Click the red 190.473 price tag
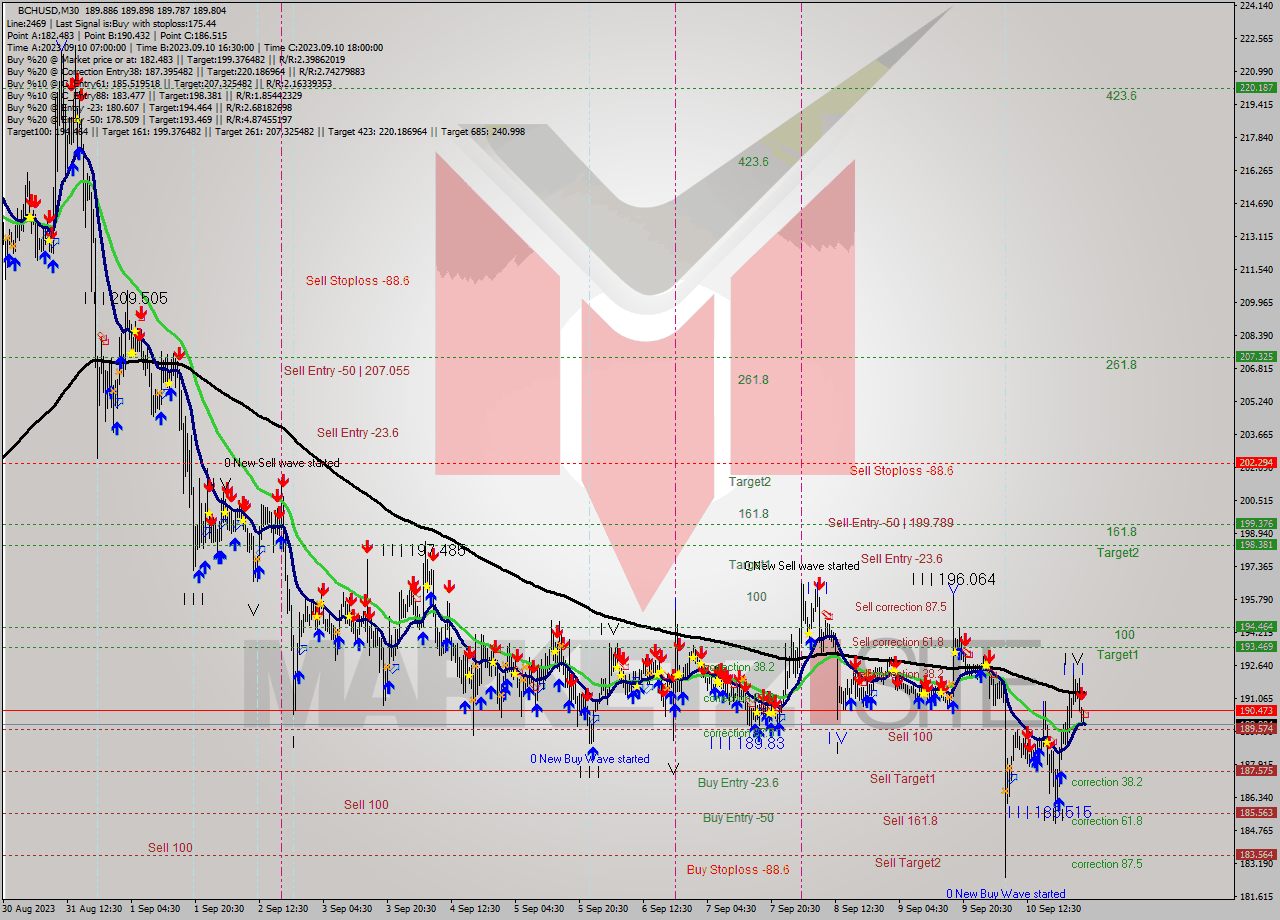The width and height of the screenshot is (1280, 920). point(1256,711)
